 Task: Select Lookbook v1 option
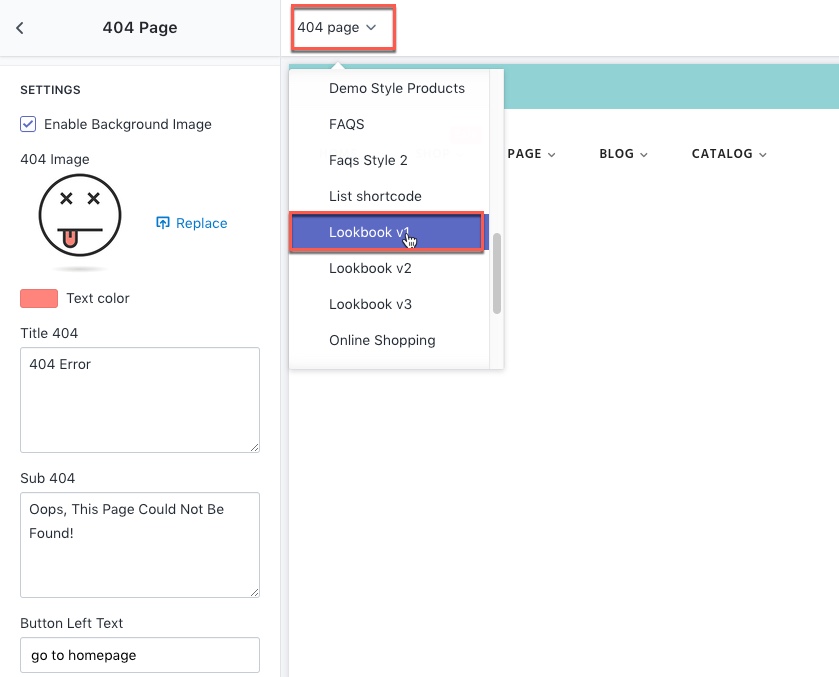389,232
